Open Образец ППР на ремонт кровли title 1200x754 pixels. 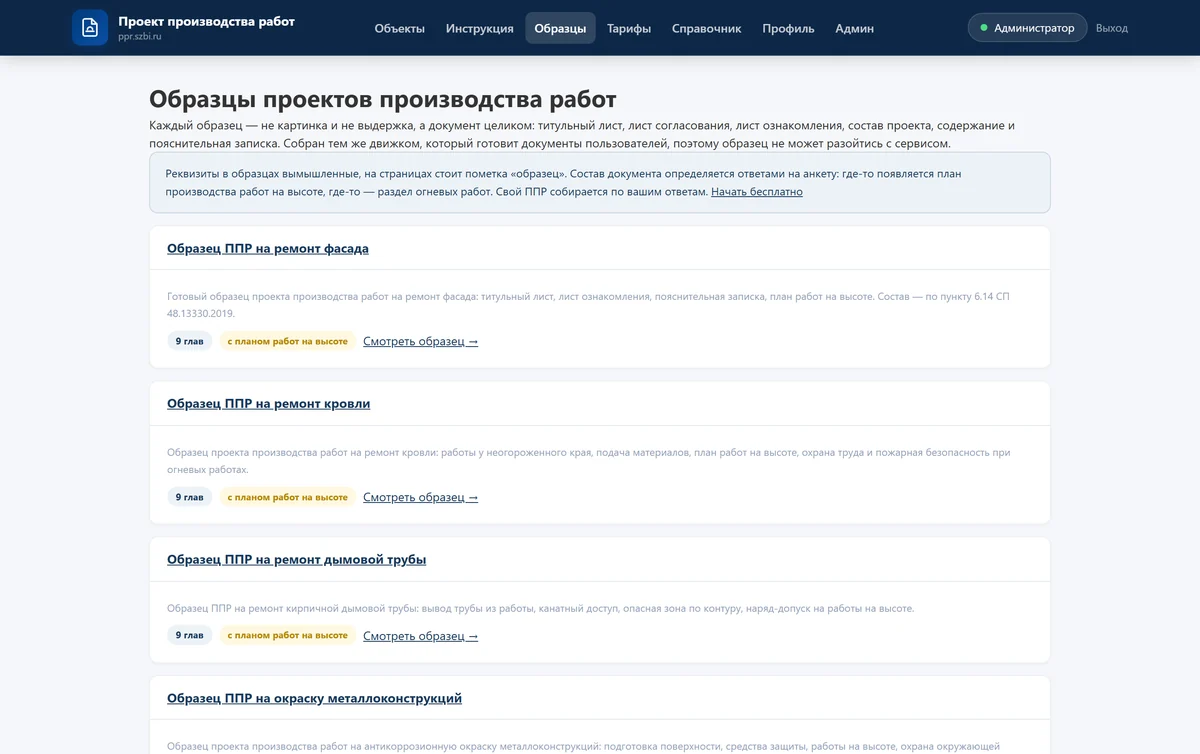269,404
